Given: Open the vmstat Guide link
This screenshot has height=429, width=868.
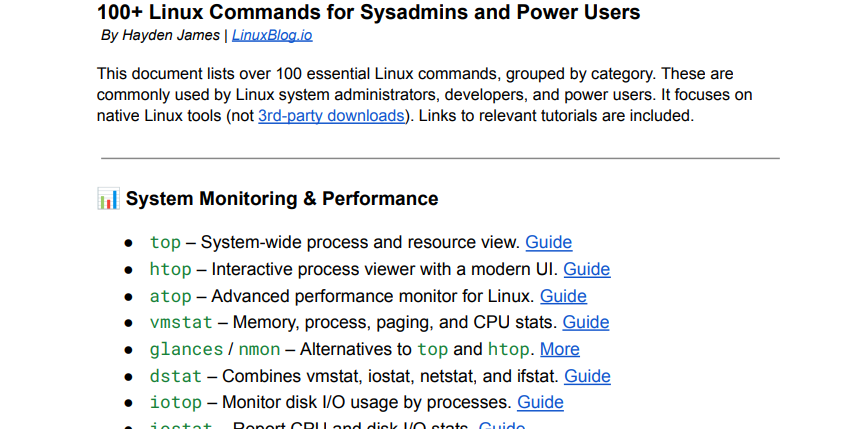Looking at the screenshot, I should coord(585,322).
